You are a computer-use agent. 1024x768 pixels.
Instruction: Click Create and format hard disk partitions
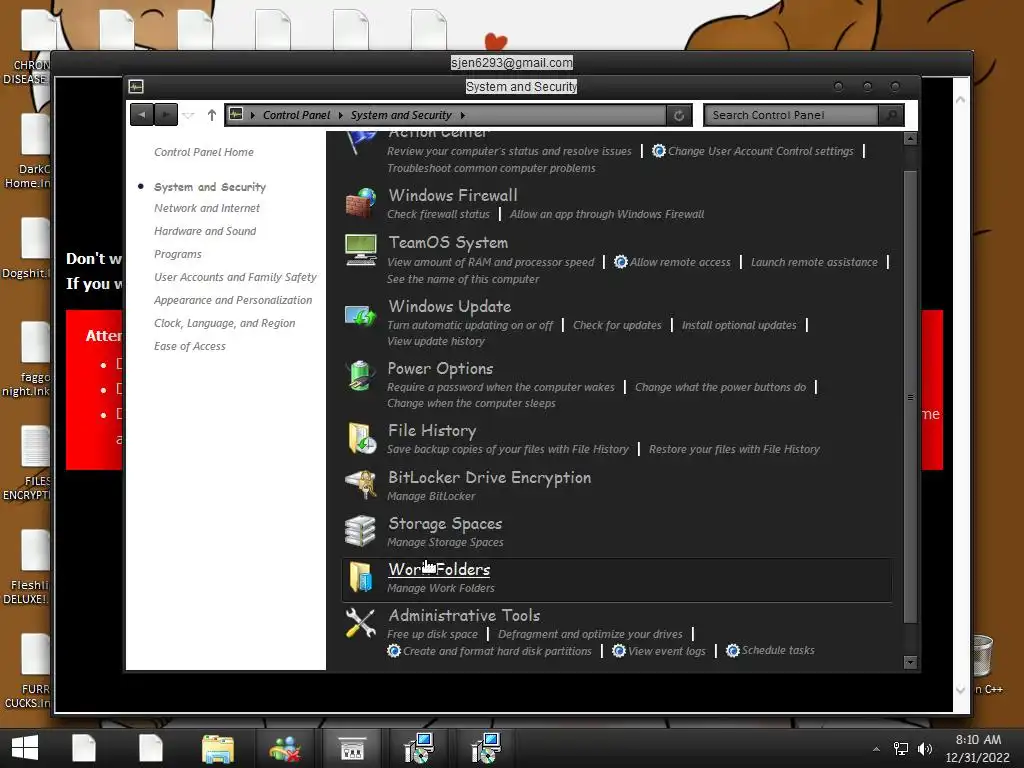pos(497,651)
